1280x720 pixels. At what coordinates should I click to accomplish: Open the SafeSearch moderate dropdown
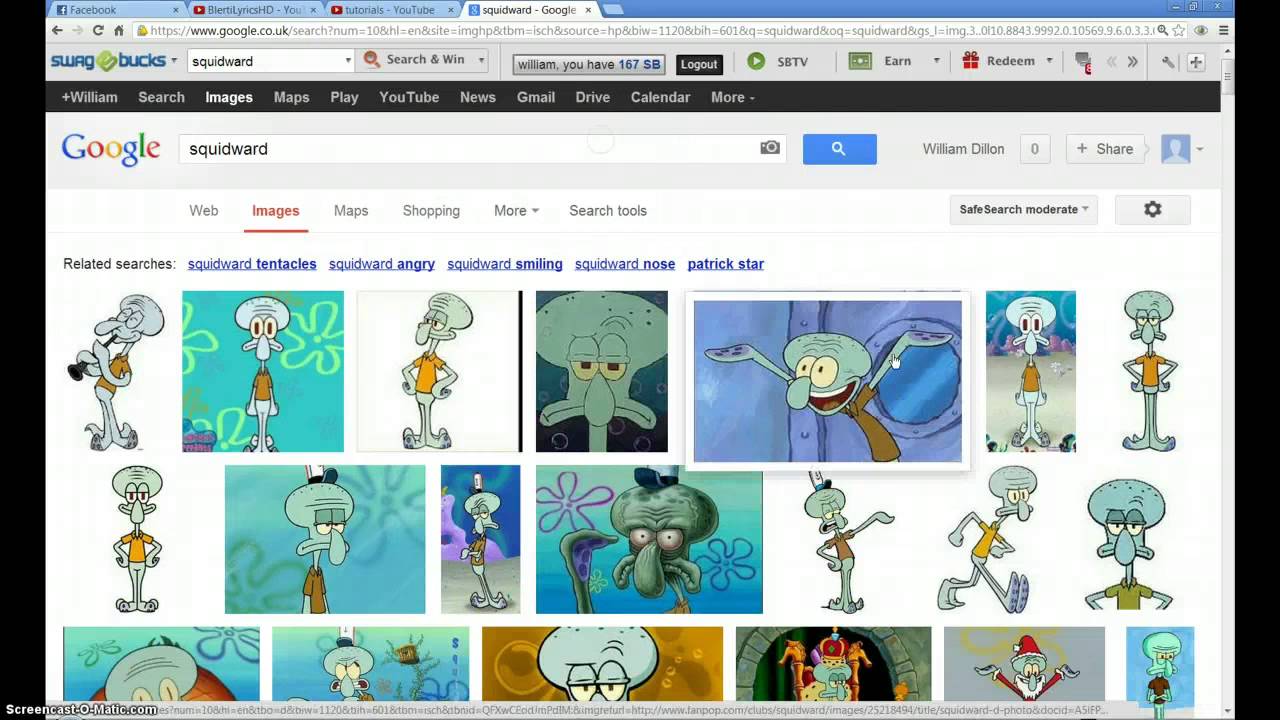1024,210
